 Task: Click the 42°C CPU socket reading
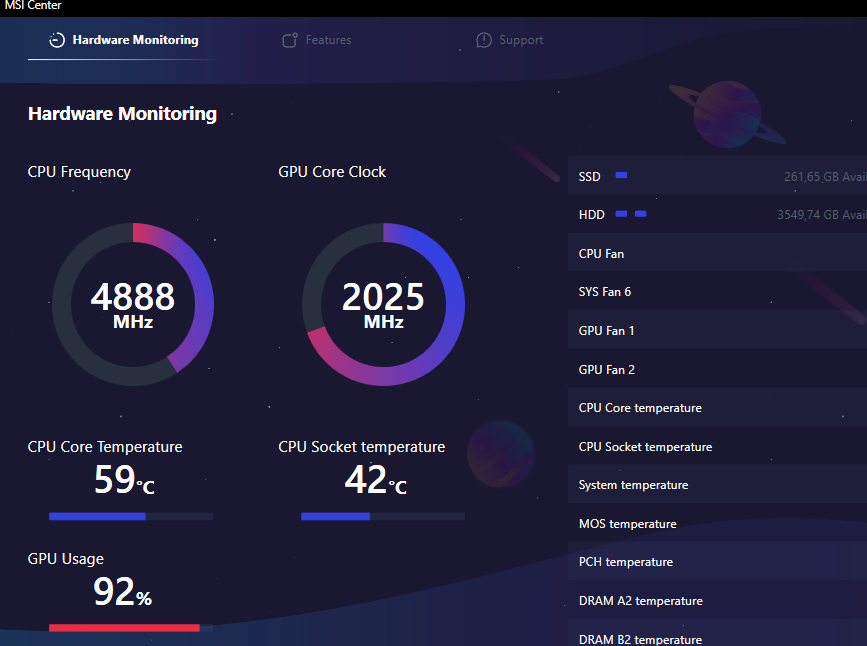(x=375, y=479)
